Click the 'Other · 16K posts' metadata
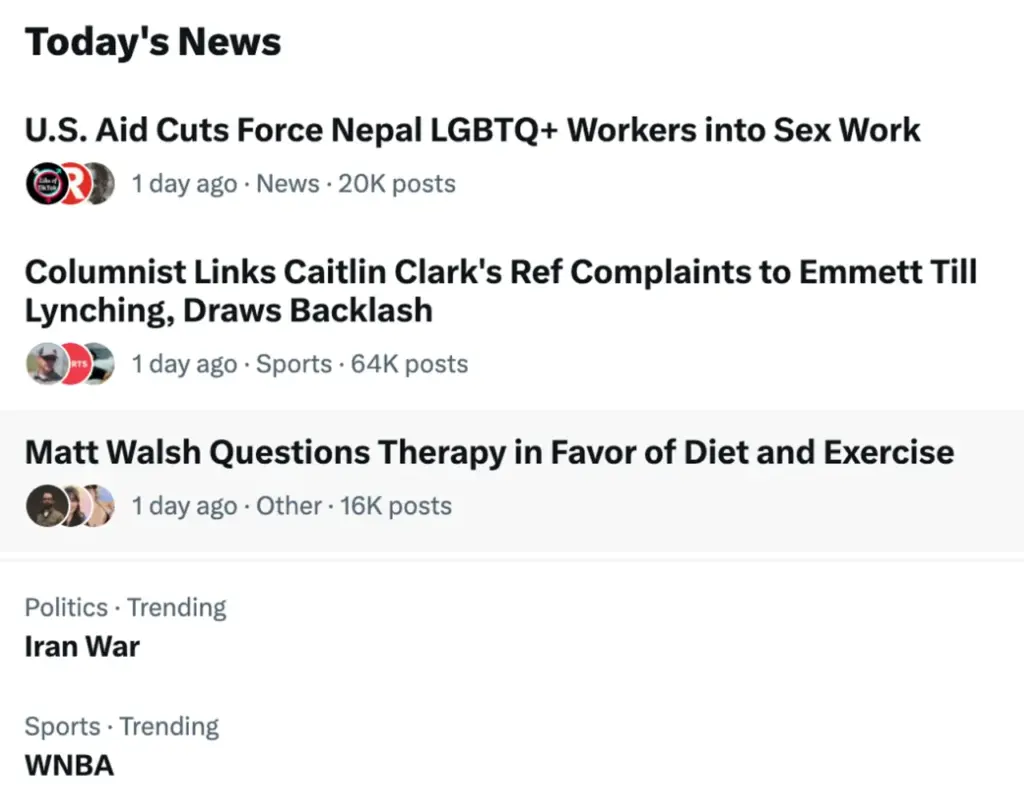1024x796 pixels. 353,505
